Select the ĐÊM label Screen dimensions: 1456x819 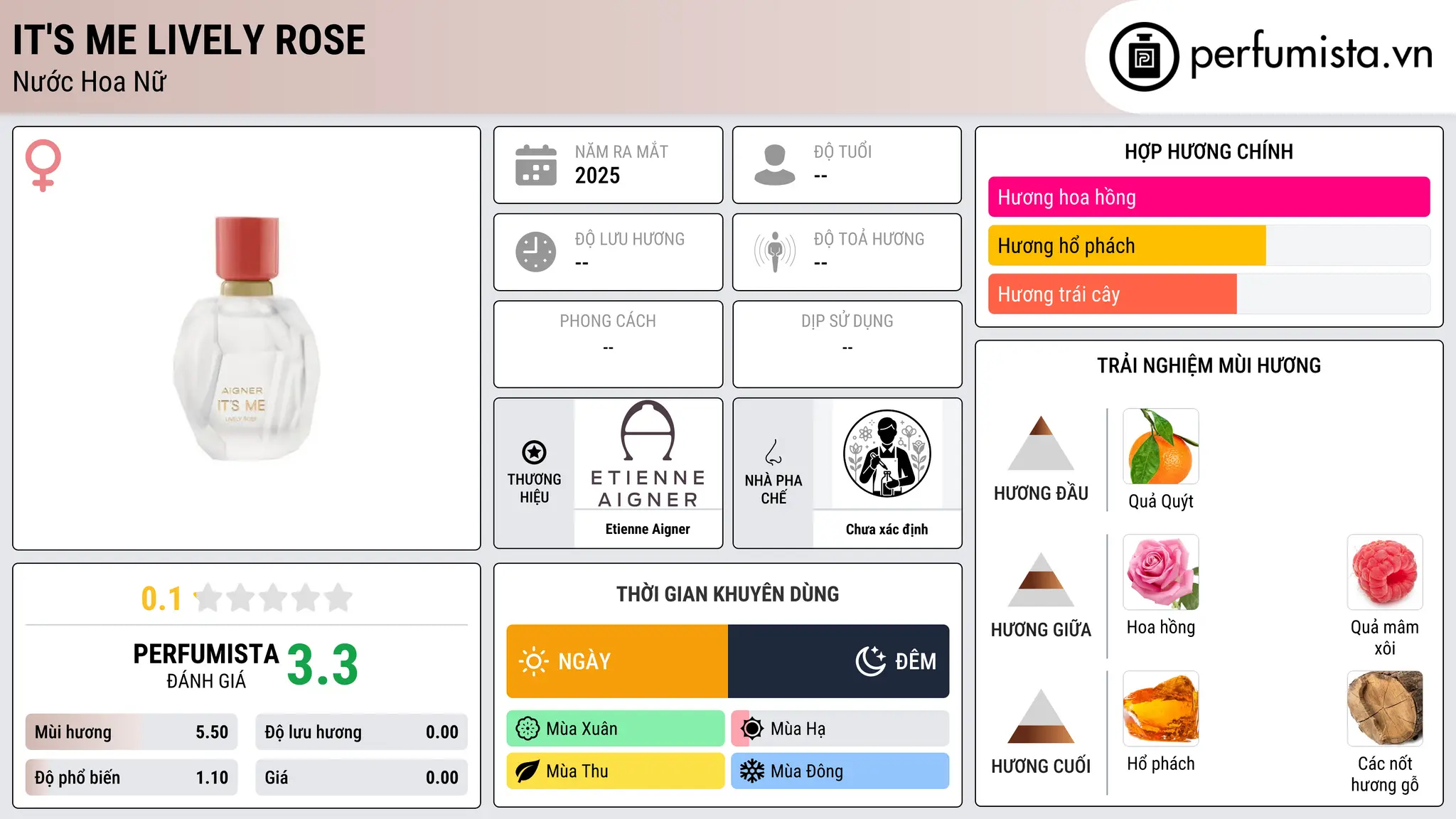point(916,662)
